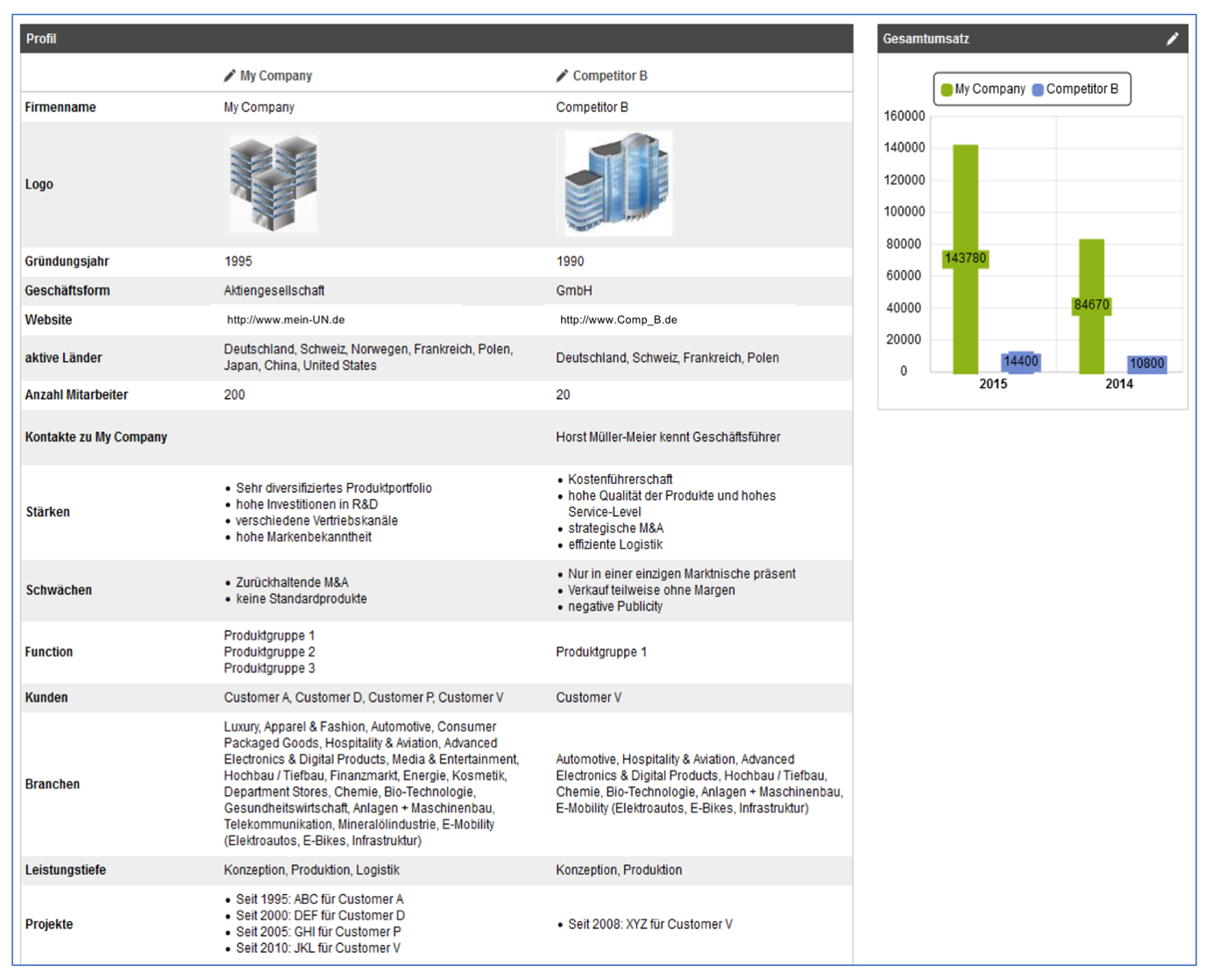Viewport: 1213px width, 980px height.
Task: Click Kontakte zu My Company label
Action: point(96,437)
